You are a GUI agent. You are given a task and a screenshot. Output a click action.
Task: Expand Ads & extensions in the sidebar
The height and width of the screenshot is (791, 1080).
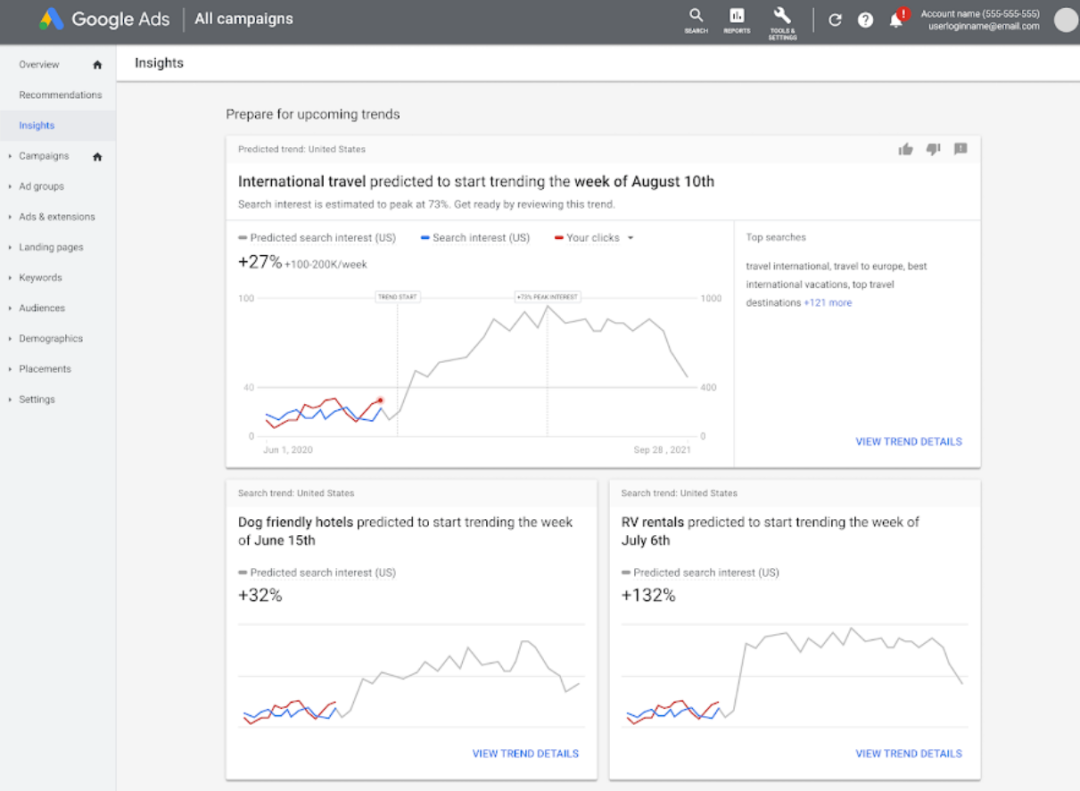pos(10,217)
